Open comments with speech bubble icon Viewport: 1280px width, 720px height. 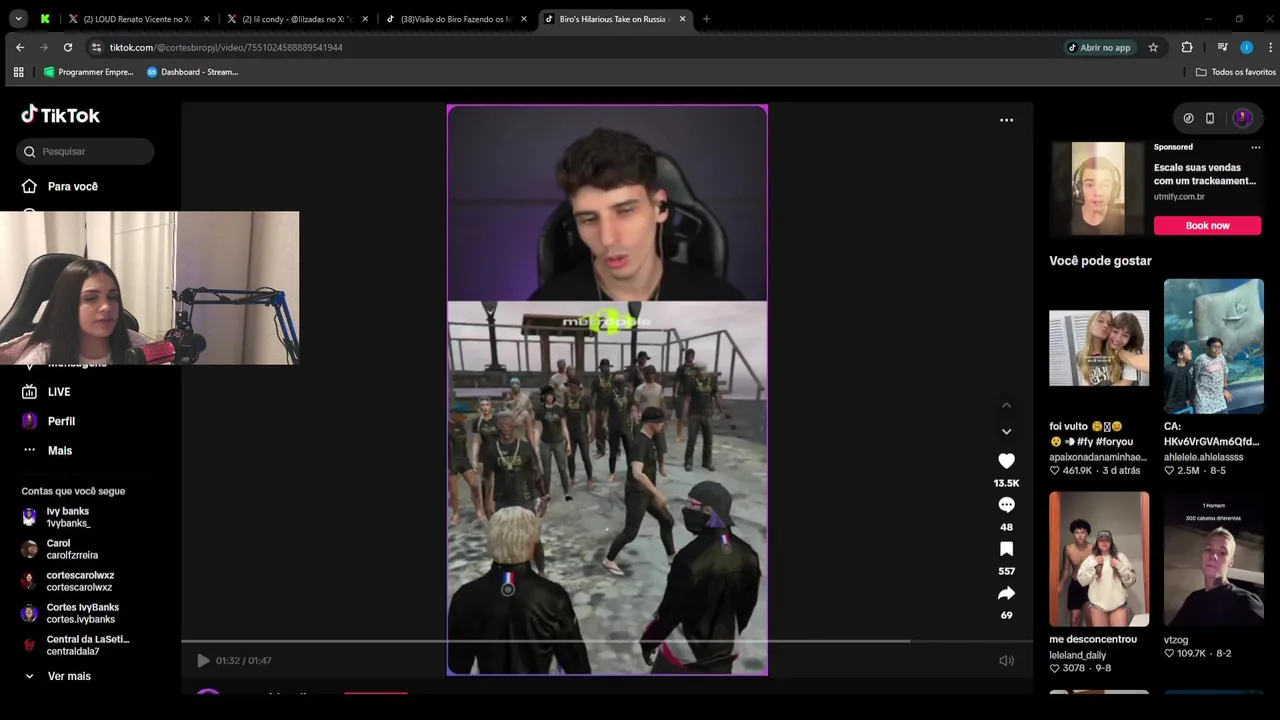pyautogui.click(x=1006, y=505)
